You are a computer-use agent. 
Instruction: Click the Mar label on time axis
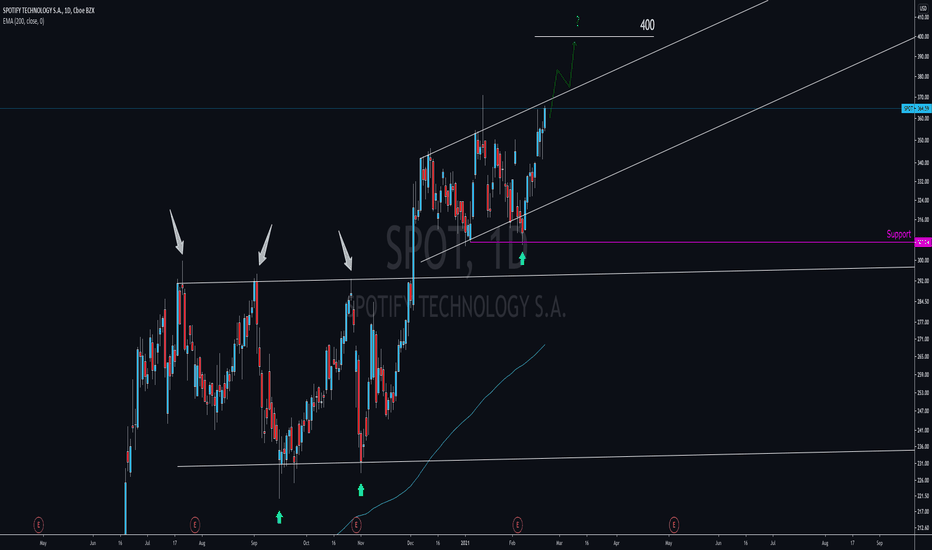point(559,543)
